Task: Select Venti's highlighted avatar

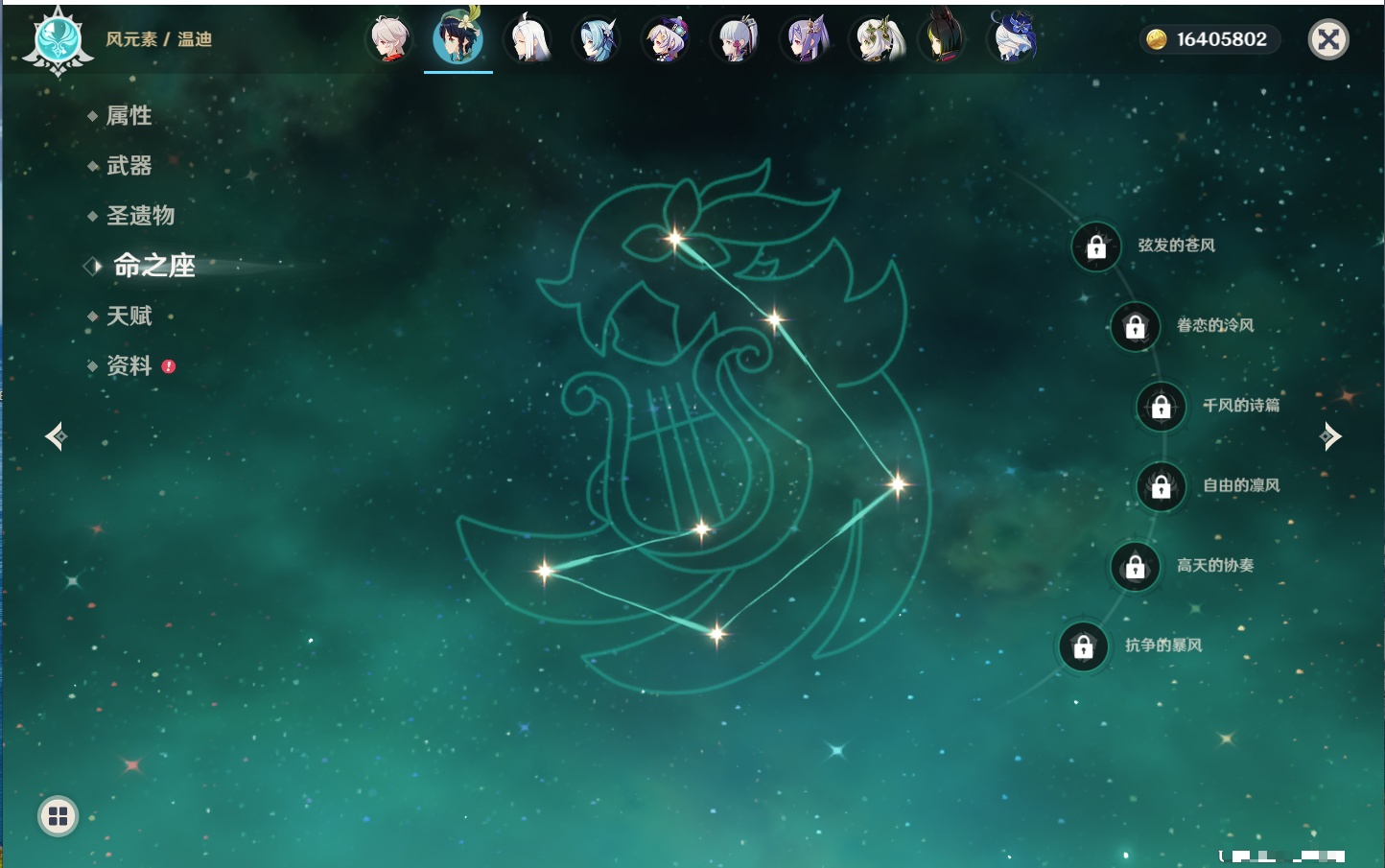Action: coord(458,37)
